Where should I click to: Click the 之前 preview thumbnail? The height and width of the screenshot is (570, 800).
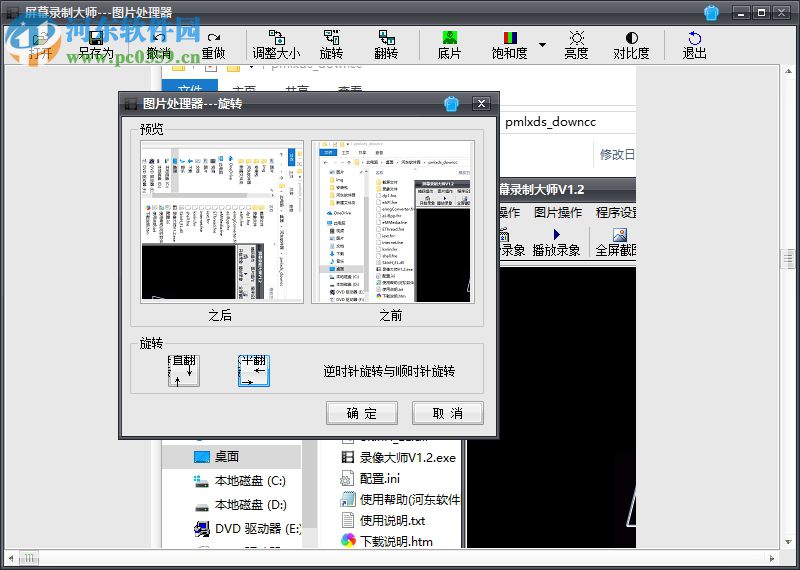pyautogui.click(x=393, y=222)
